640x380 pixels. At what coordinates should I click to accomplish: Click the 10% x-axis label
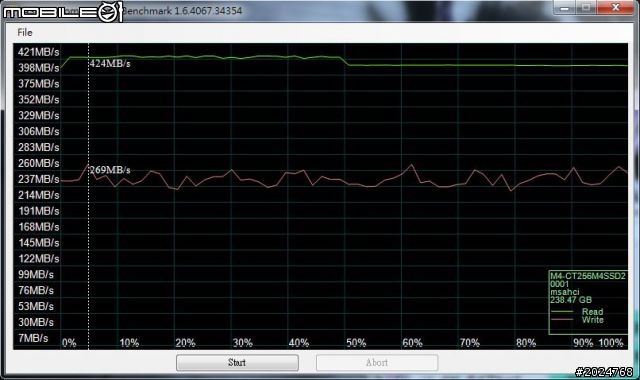[x=129, y=343]
